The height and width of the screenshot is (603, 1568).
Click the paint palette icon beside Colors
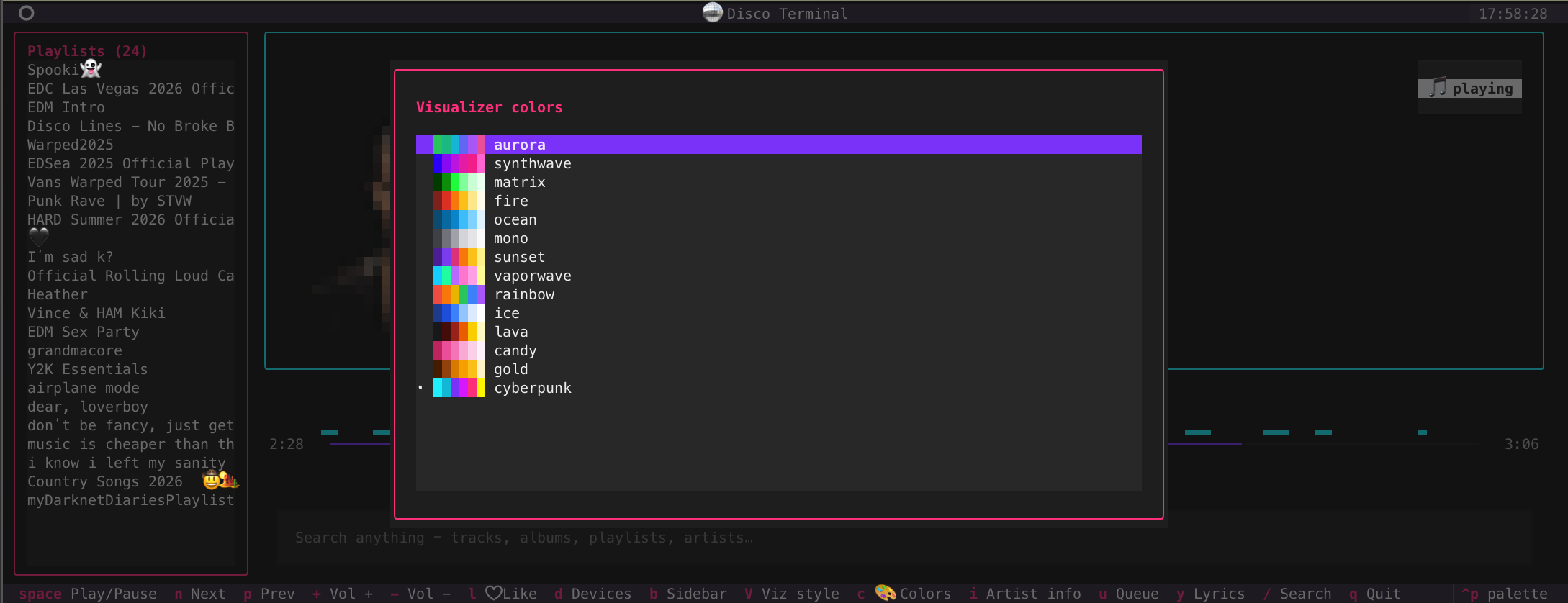click(885, 593)
